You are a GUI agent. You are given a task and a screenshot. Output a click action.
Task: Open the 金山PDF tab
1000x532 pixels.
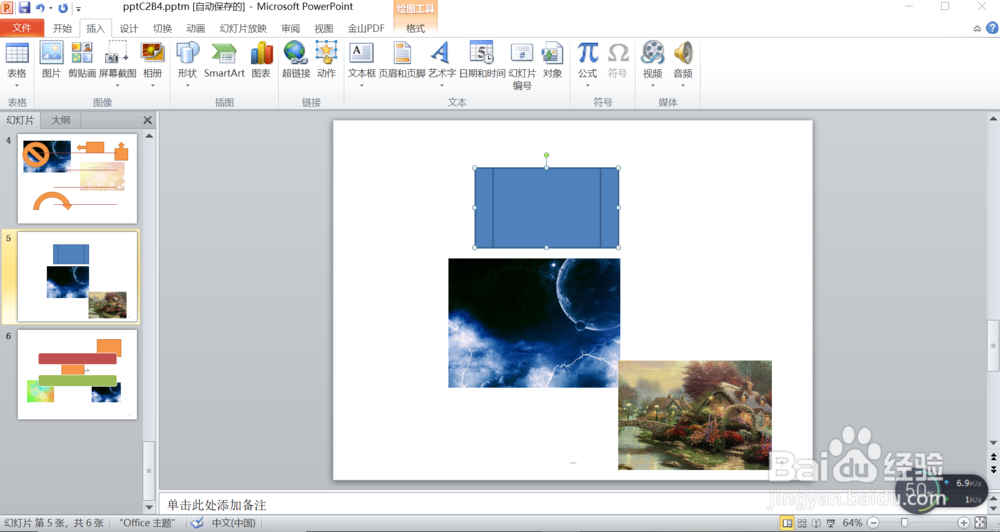pyautogui.click(x=366, y=28)
